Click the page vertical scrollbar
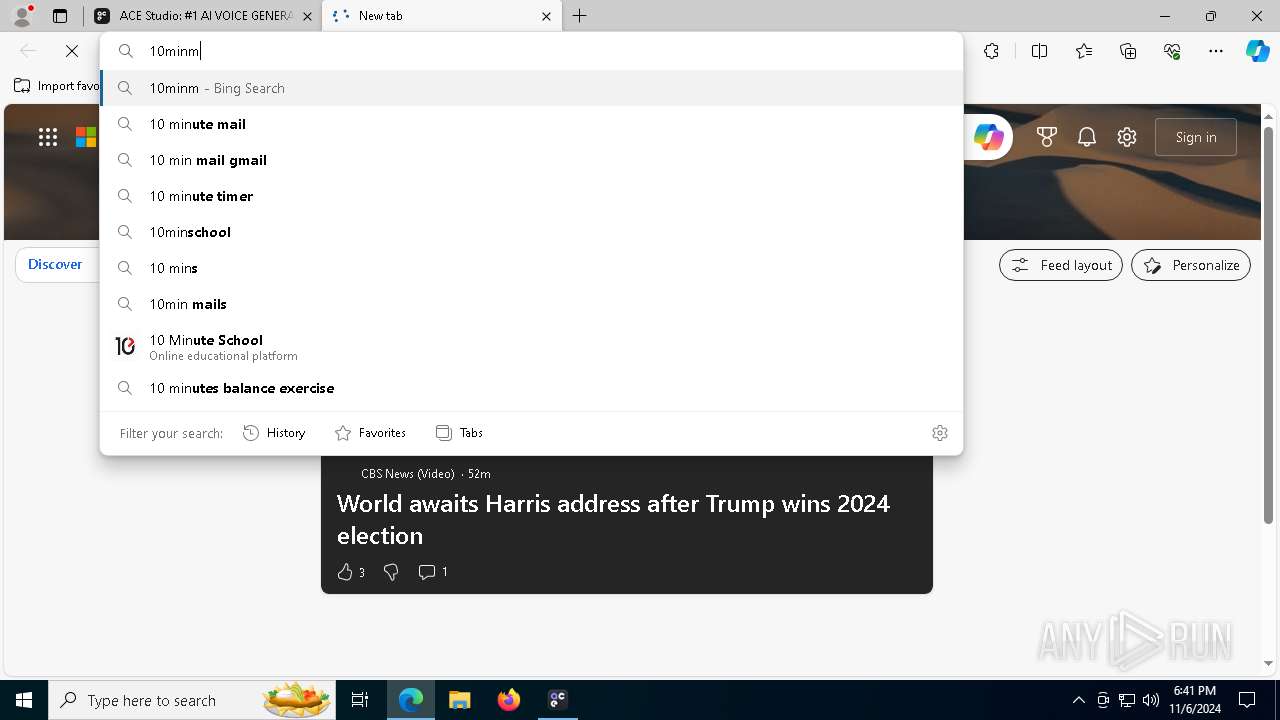The height and width of the screenshot is (720, 1280). [1269, 325]
